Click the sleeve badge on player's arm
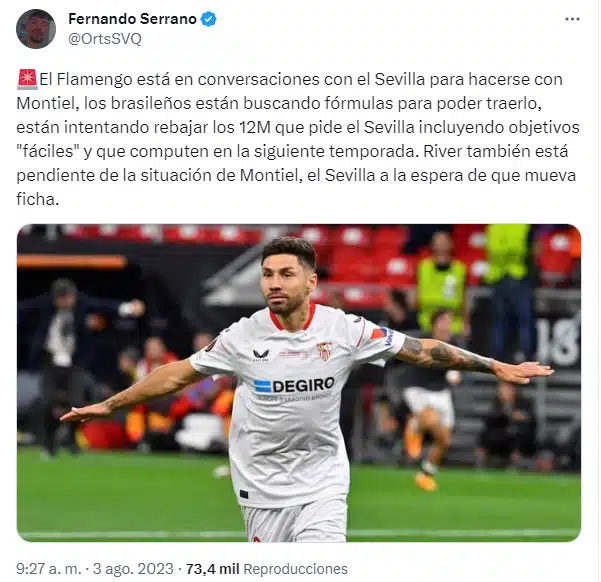601x582 pixels. [x=383, y=334]
